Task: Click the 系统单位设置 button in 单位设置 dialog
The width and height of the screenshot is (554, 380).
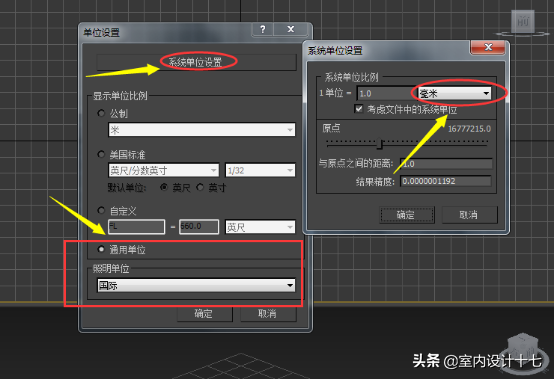Action: coord(196,62)
